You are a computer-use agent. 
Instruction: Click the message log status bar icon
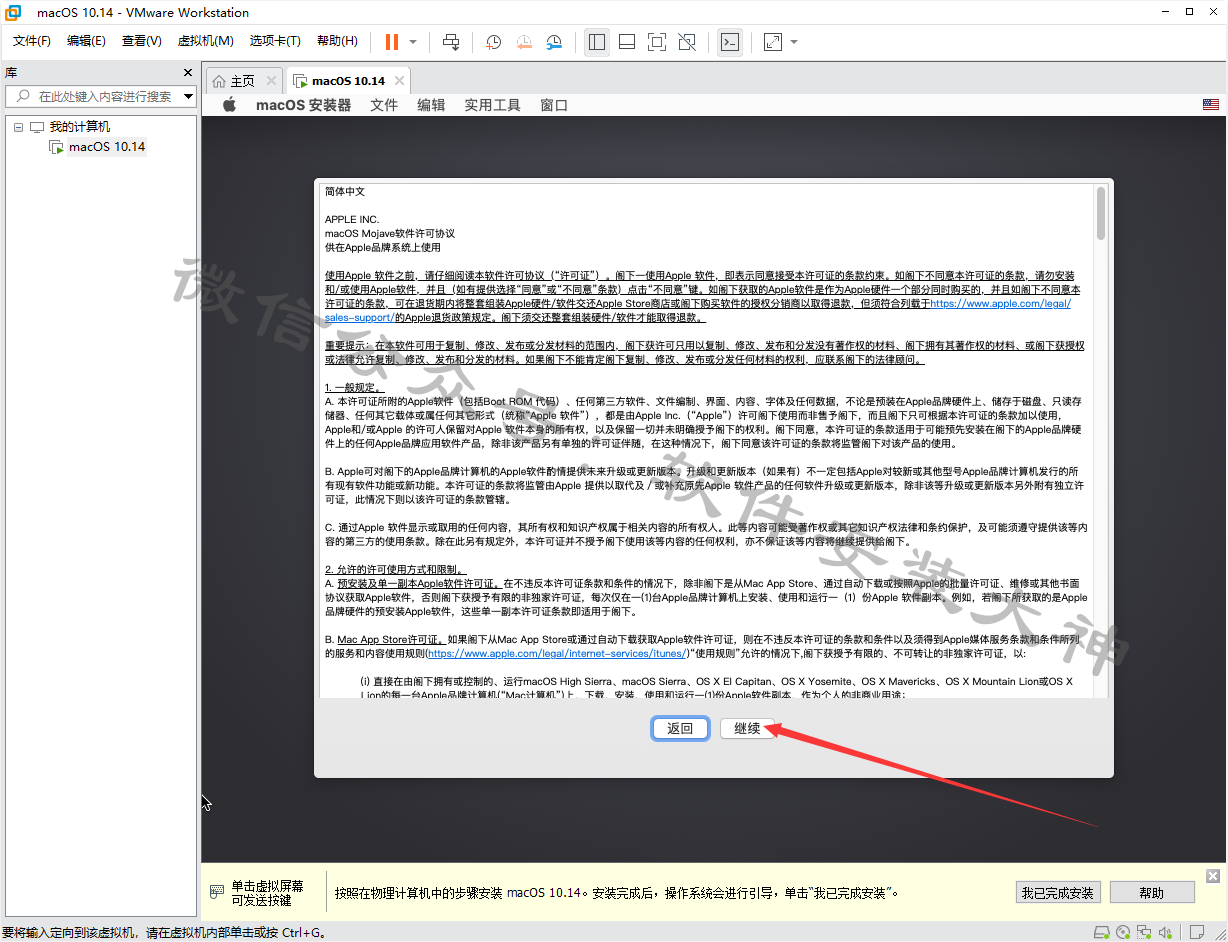pos(1197,932)
